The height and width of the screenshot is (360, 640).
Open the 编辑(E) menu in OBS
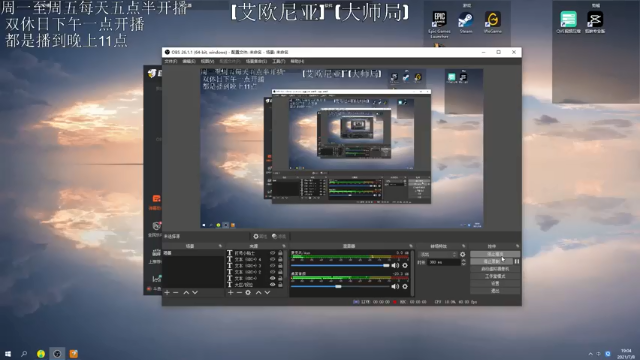(x=189, y=61)
